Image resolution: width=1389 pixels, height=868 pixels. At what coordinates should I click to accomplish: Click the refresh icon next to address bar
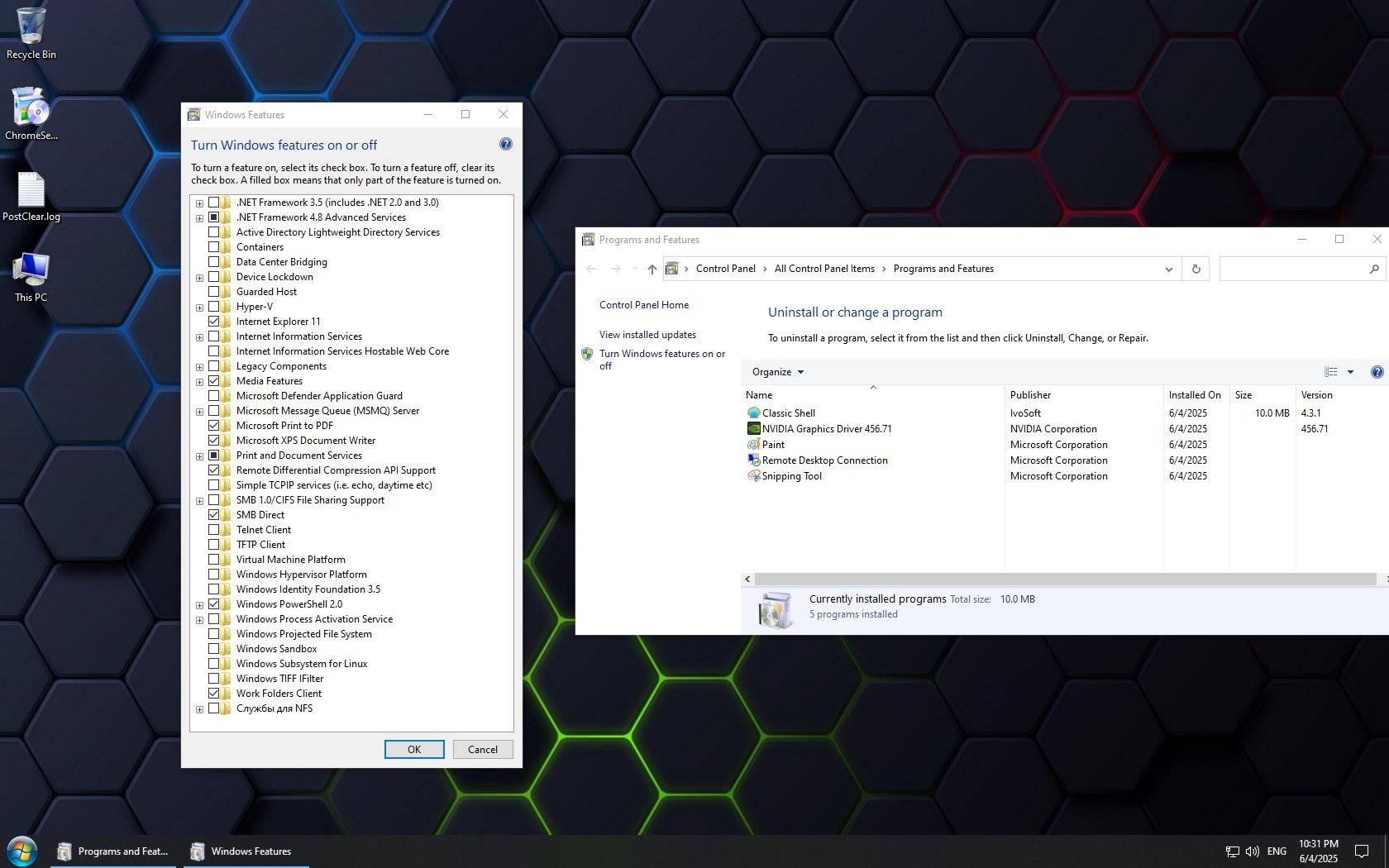pos(1196,269)
